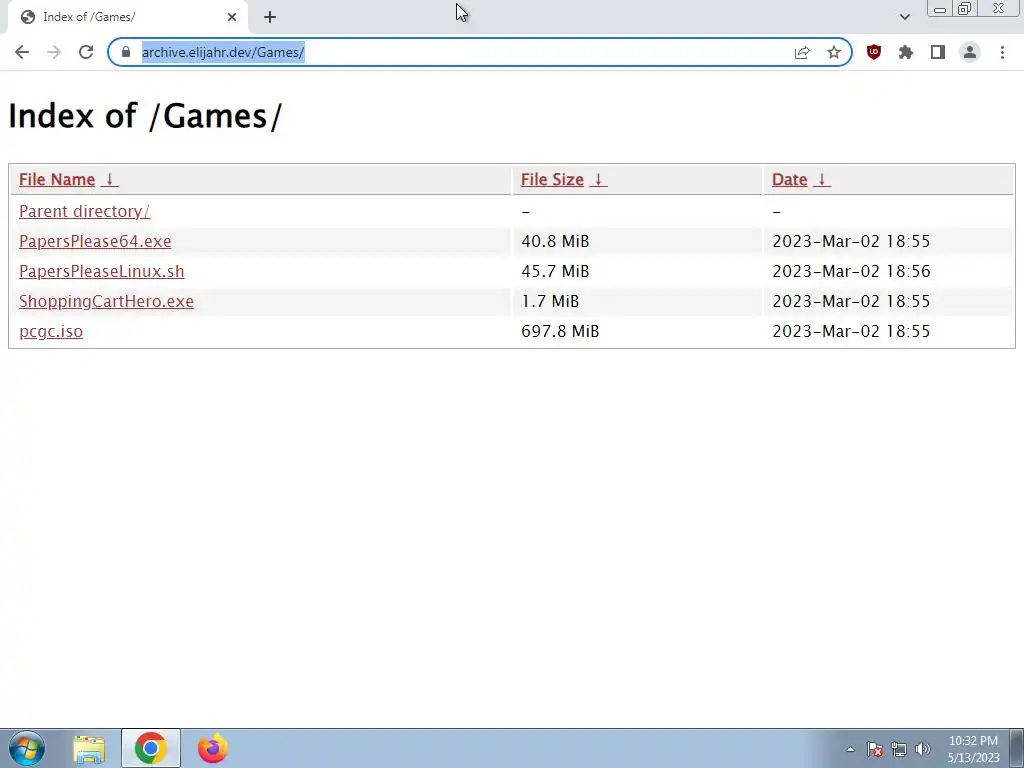Open the Windows Start menu

(27, 748)
